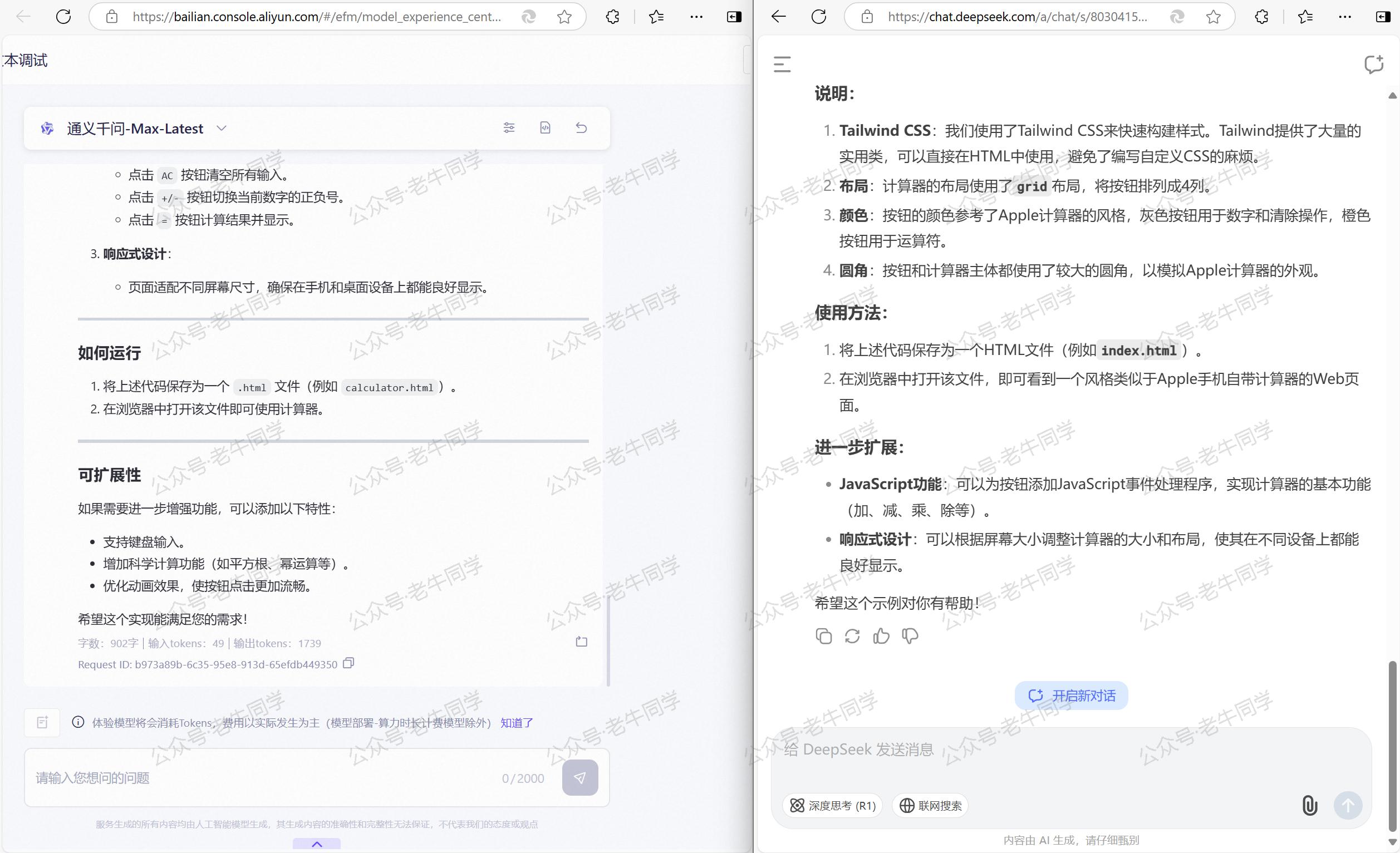The width and height of the screenshot is (1400, 853).
Task: Click scroll-up arrow of DeepSeek scrollbar
Action: tap(1392, 96)
